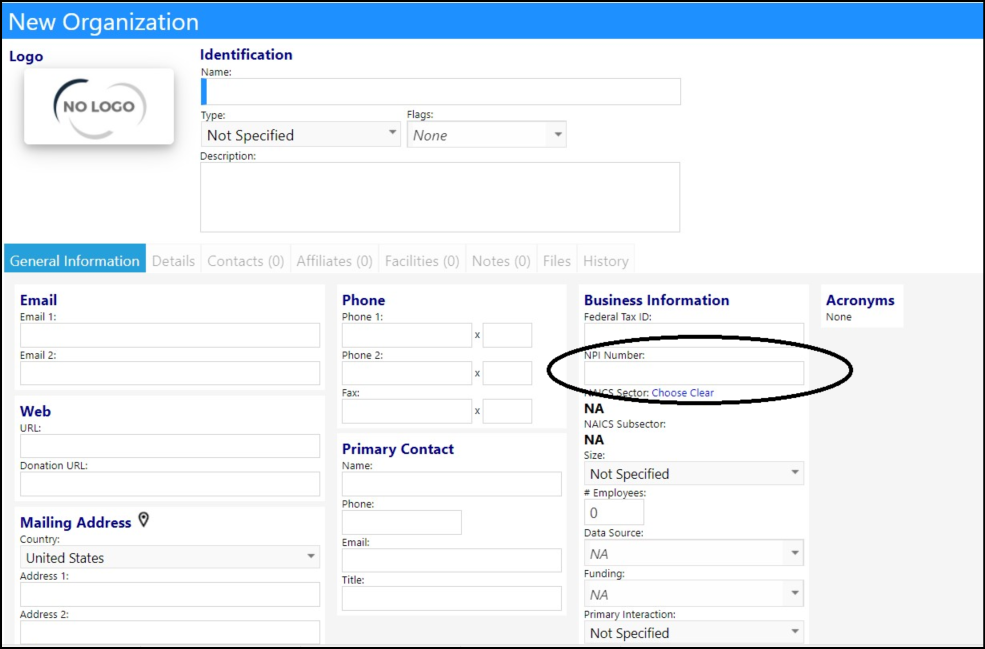
Task: Open the Country dropdown set to United States
Action: [x=170, y=557]
